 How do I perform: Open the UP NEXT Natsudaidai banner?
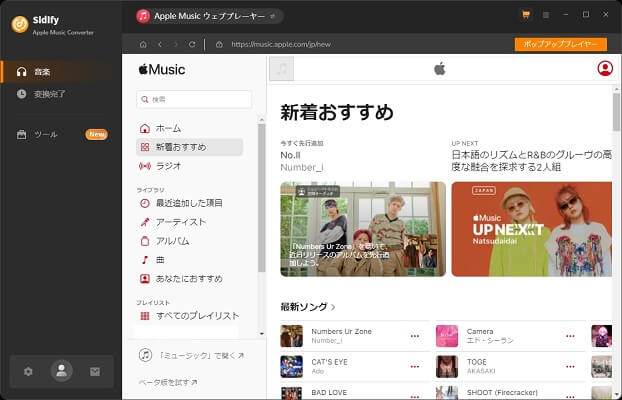pos(532,229)
